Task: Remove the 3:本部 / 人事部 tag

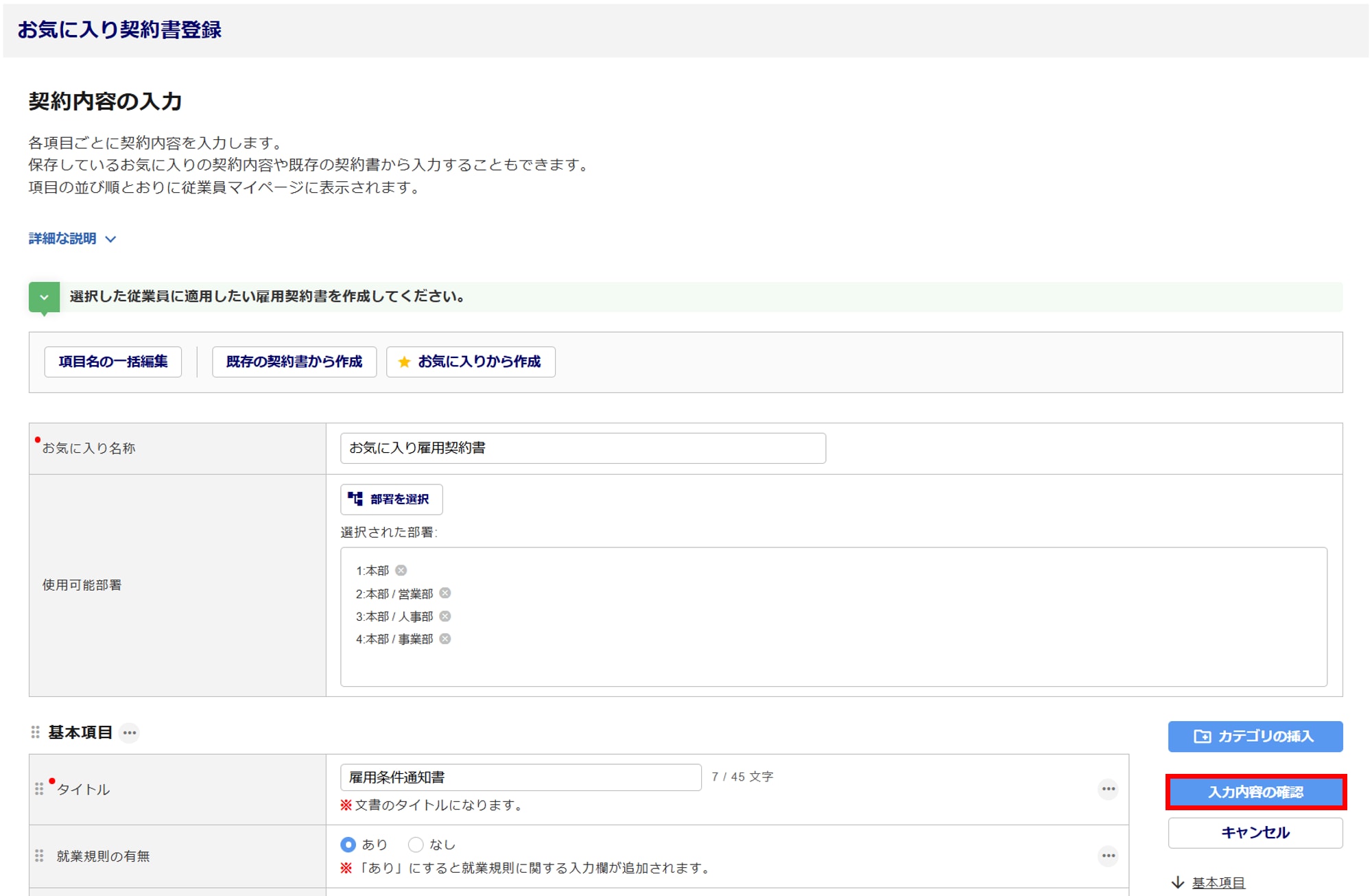Action: click(x=445, y=616)
